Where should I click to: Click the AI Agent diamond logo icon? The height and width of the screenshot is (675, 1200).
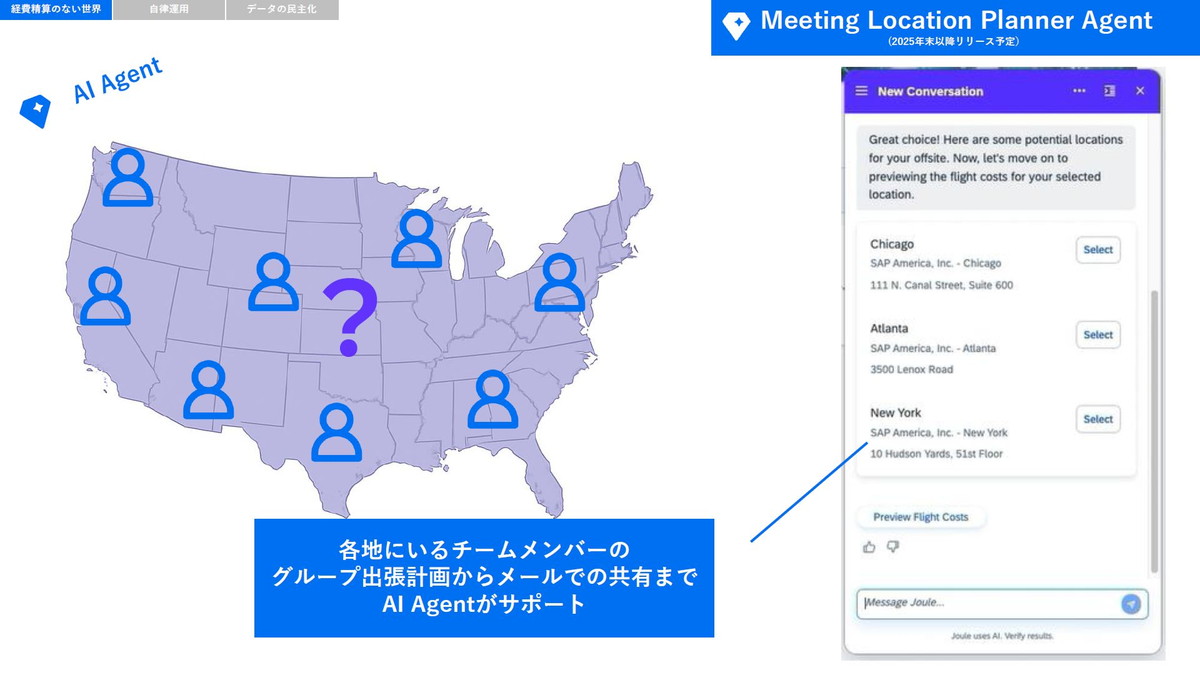35,111
